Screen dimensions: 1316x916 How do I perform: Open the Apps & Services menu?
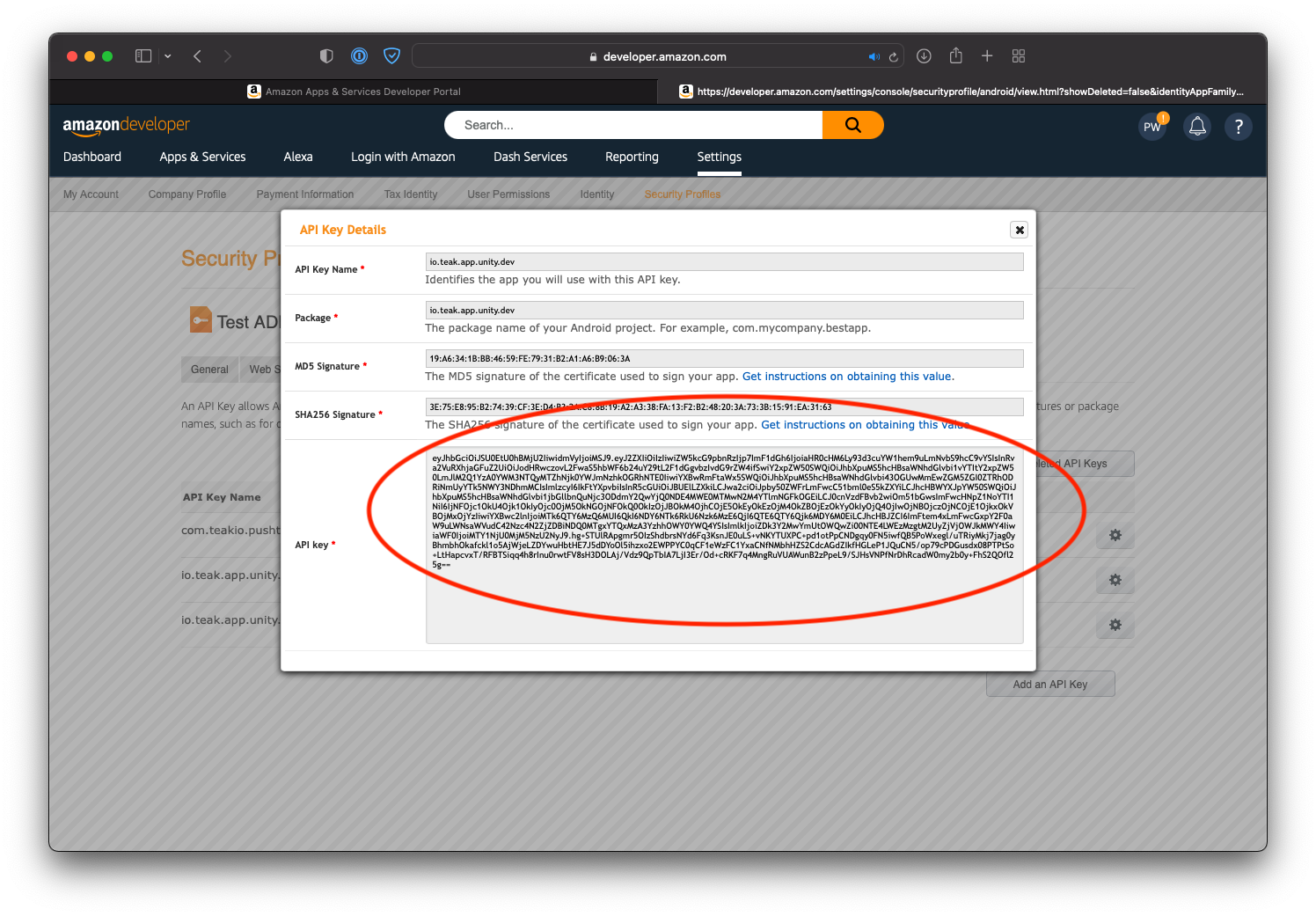202,157
